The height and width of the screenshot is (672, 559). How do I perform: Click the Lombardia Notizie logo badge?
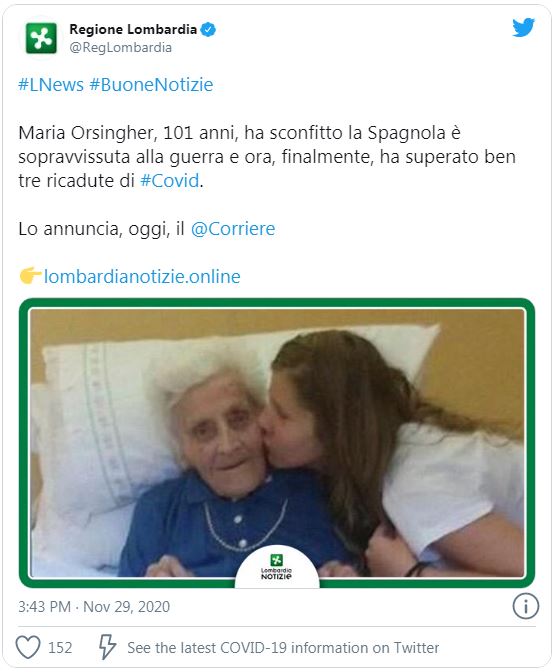(x=277, y=567)
